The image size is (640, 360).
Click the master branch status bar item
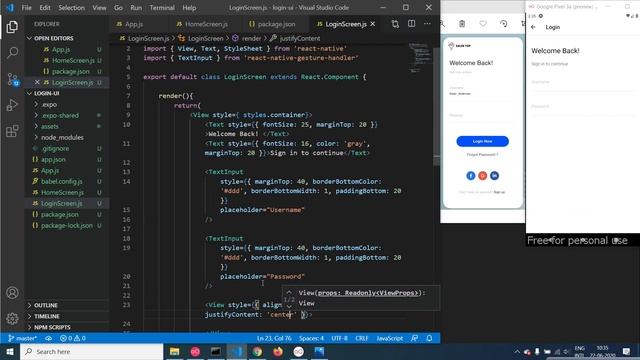tap(22, 338)
